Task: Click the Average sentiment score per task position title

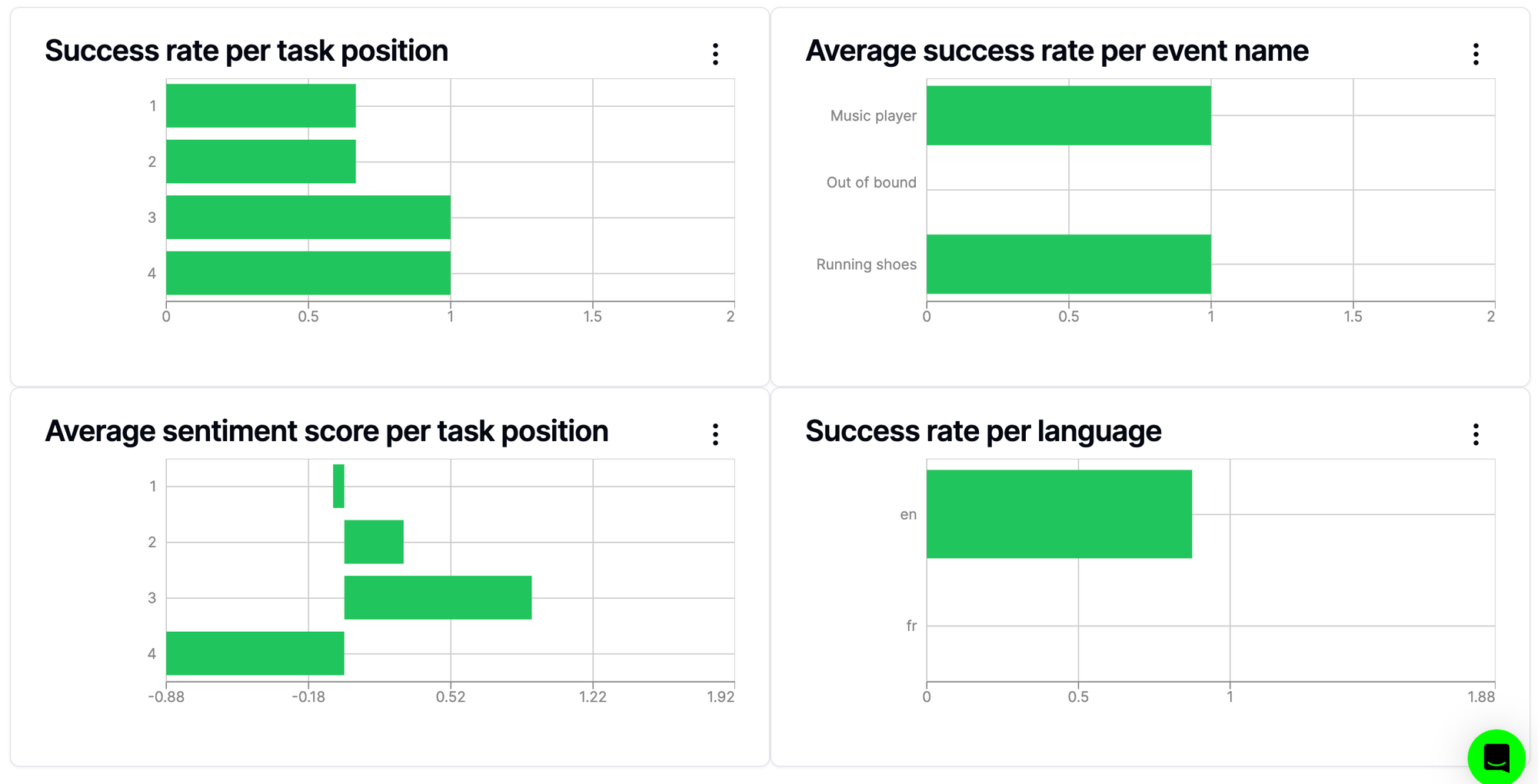Action: 327,431
